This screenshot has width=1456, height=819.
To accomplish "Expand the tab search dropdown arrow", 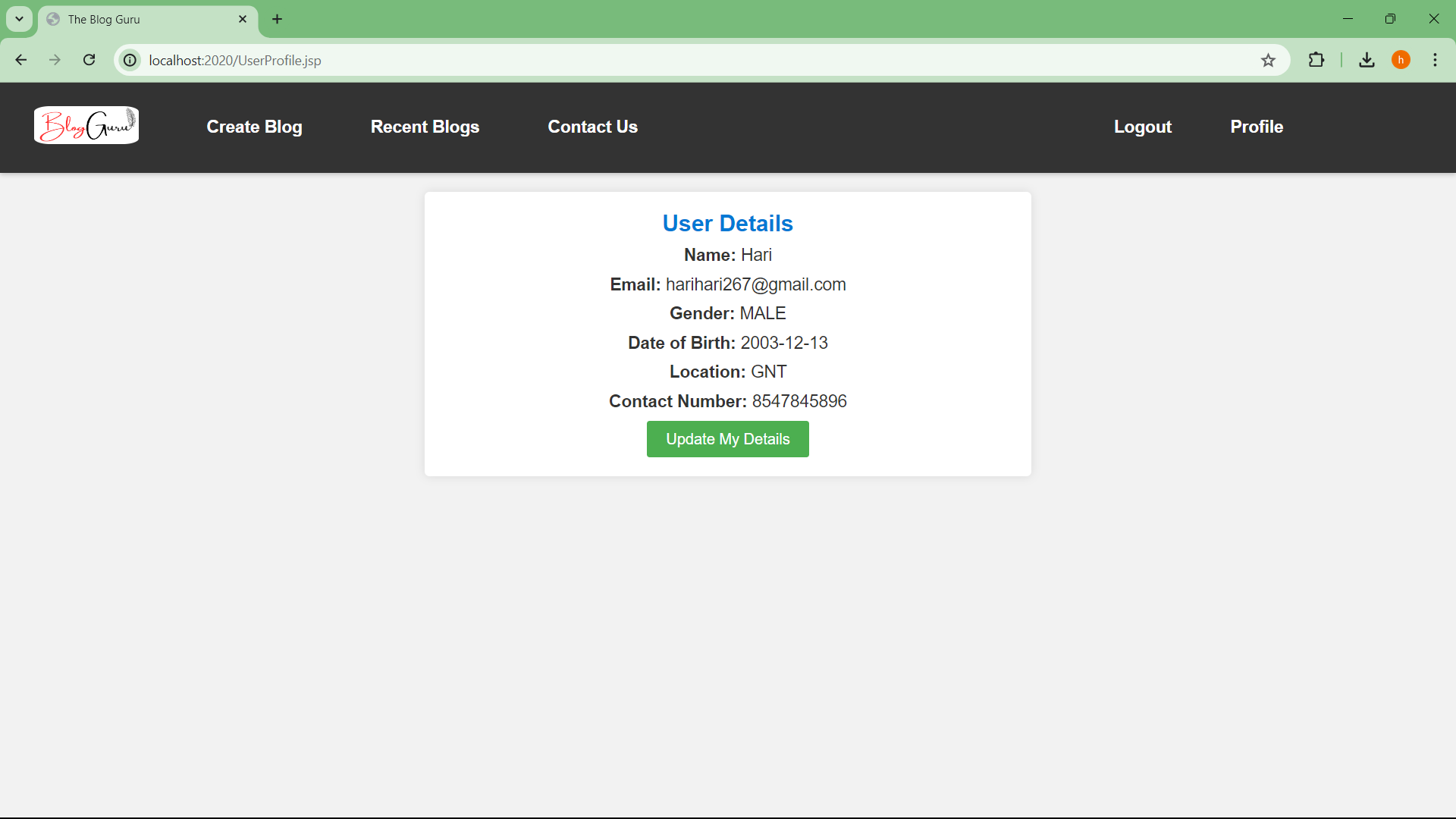I will [x=20, y=19].
